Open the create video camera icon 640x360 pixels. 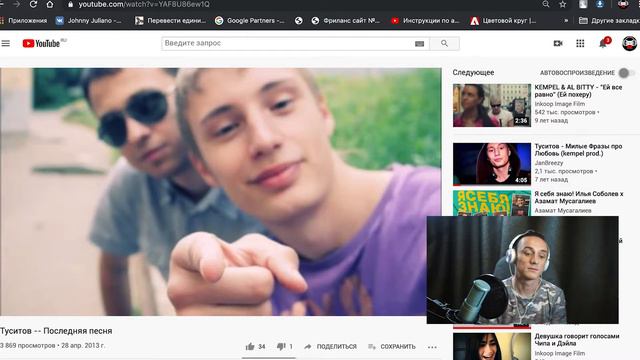(558, 43)
